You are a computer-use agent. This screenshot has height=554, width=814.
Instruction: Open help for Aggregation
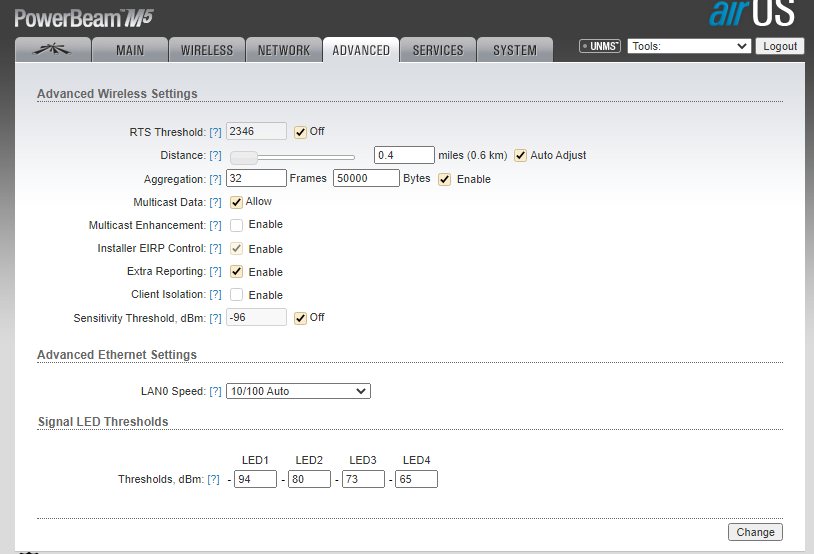pos(215,179)
